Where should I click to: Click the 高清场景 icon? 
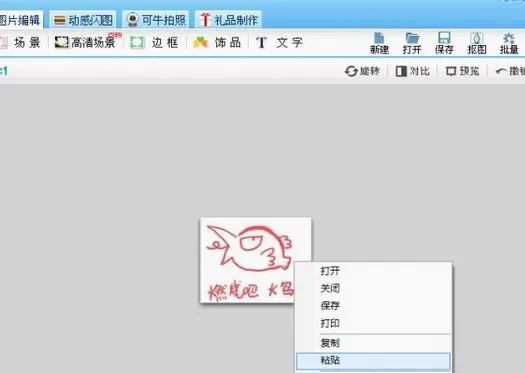pos(62,43)
